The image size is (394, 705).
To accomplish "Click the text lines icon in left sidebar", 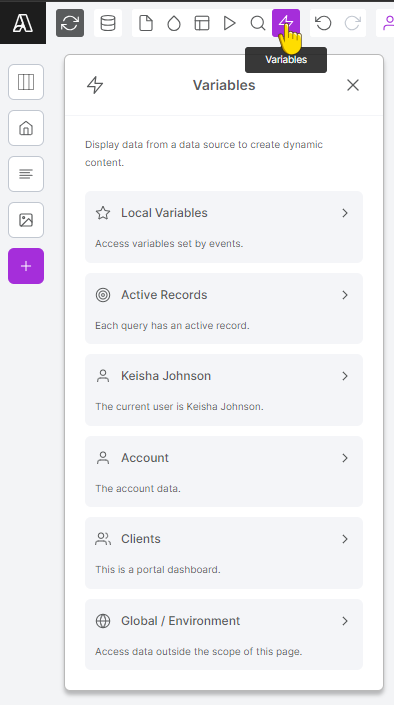I will 26,174.
